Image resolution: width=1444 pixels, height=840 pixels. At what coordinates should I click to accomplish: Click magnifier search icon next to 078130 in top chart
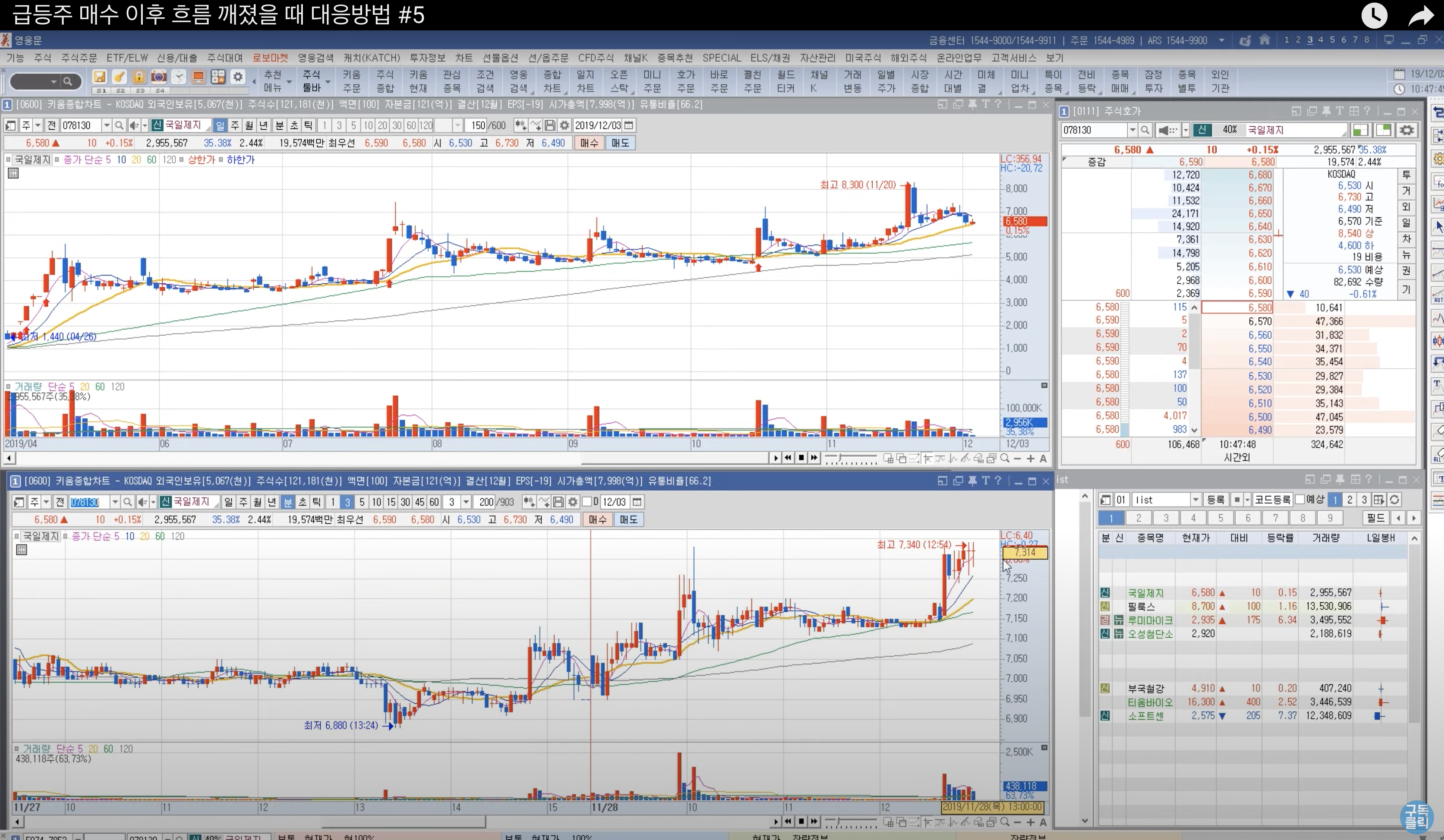[x=118, y=125]
